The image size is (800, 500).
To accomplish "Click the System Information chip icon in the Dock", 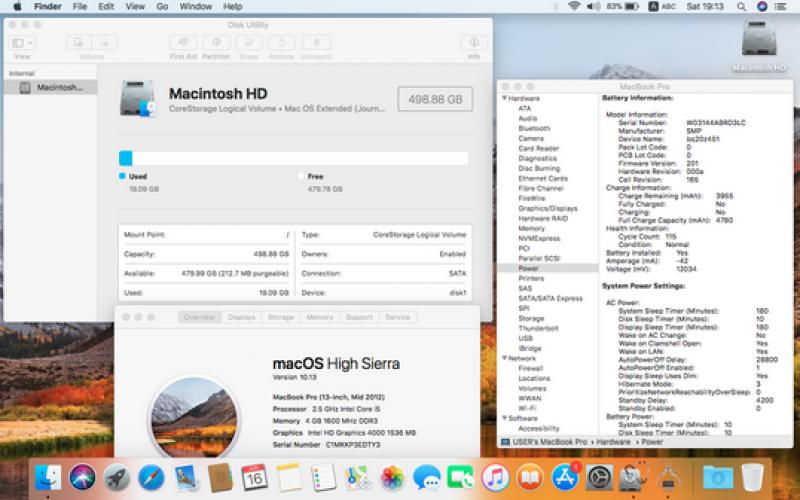I will (x=667, y=478).
